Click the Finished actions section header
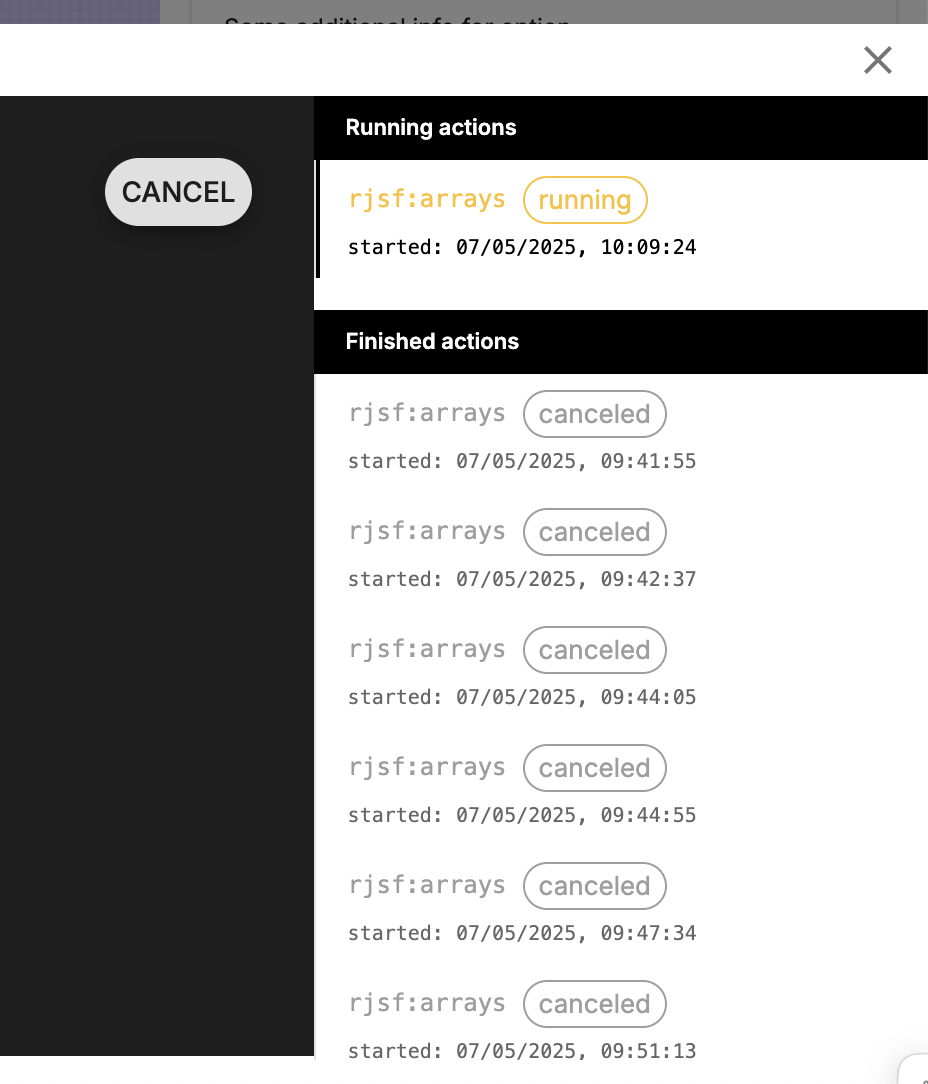The width and height of the screenshot is (928, 1084). point(432,341)
